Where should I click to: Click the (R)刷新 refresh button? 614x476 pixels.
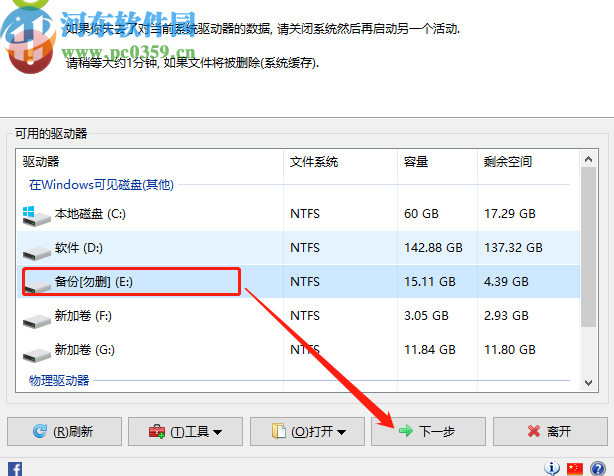(x=64, y=431)
